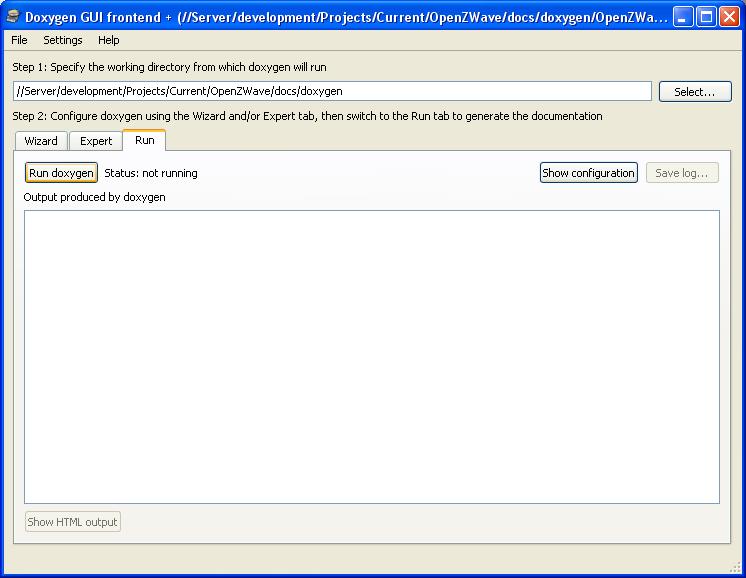Switch to the Expert tab
This screenshot has height=578, width=746.
(x=96, y=141)
